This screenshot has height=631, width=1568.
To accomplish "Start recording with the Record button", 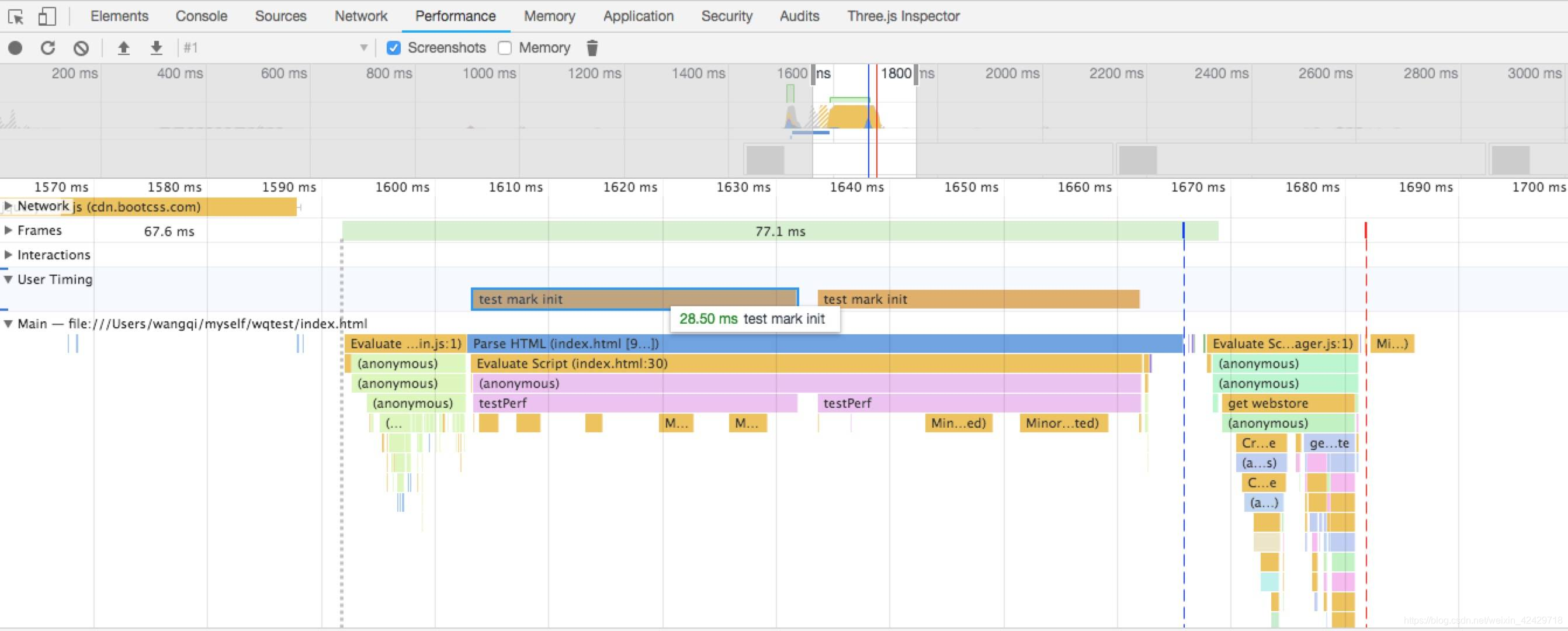I will (x=15, y=48).
